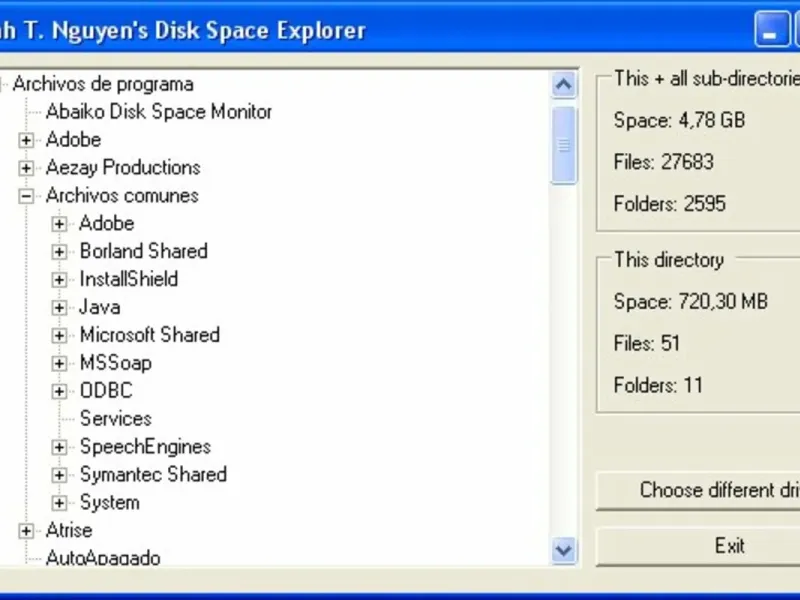Expand the Aezay Productions folder
The image size is (800, 600).
point(26,168)
